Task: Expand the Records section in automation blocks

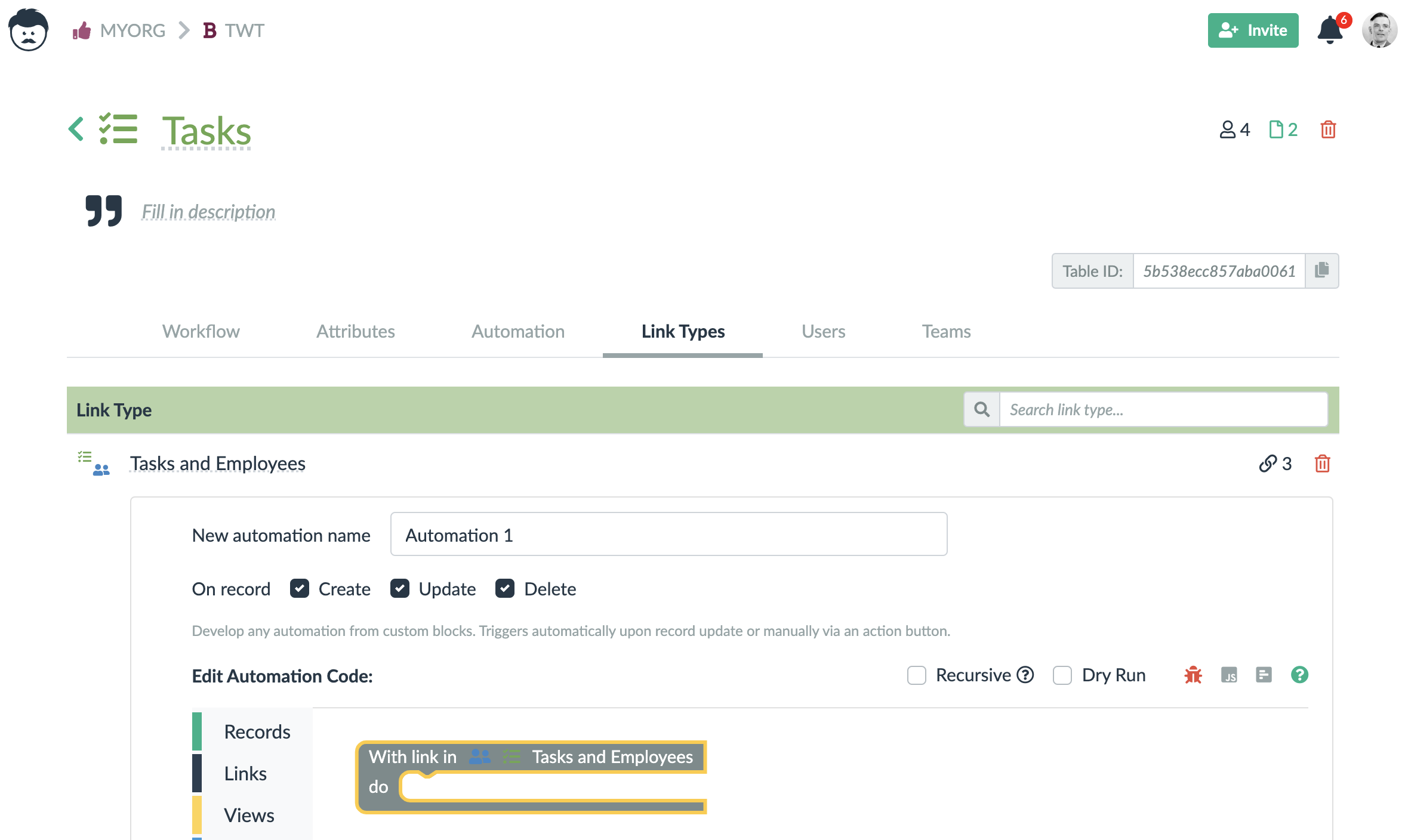Action: tap(256, 731)
